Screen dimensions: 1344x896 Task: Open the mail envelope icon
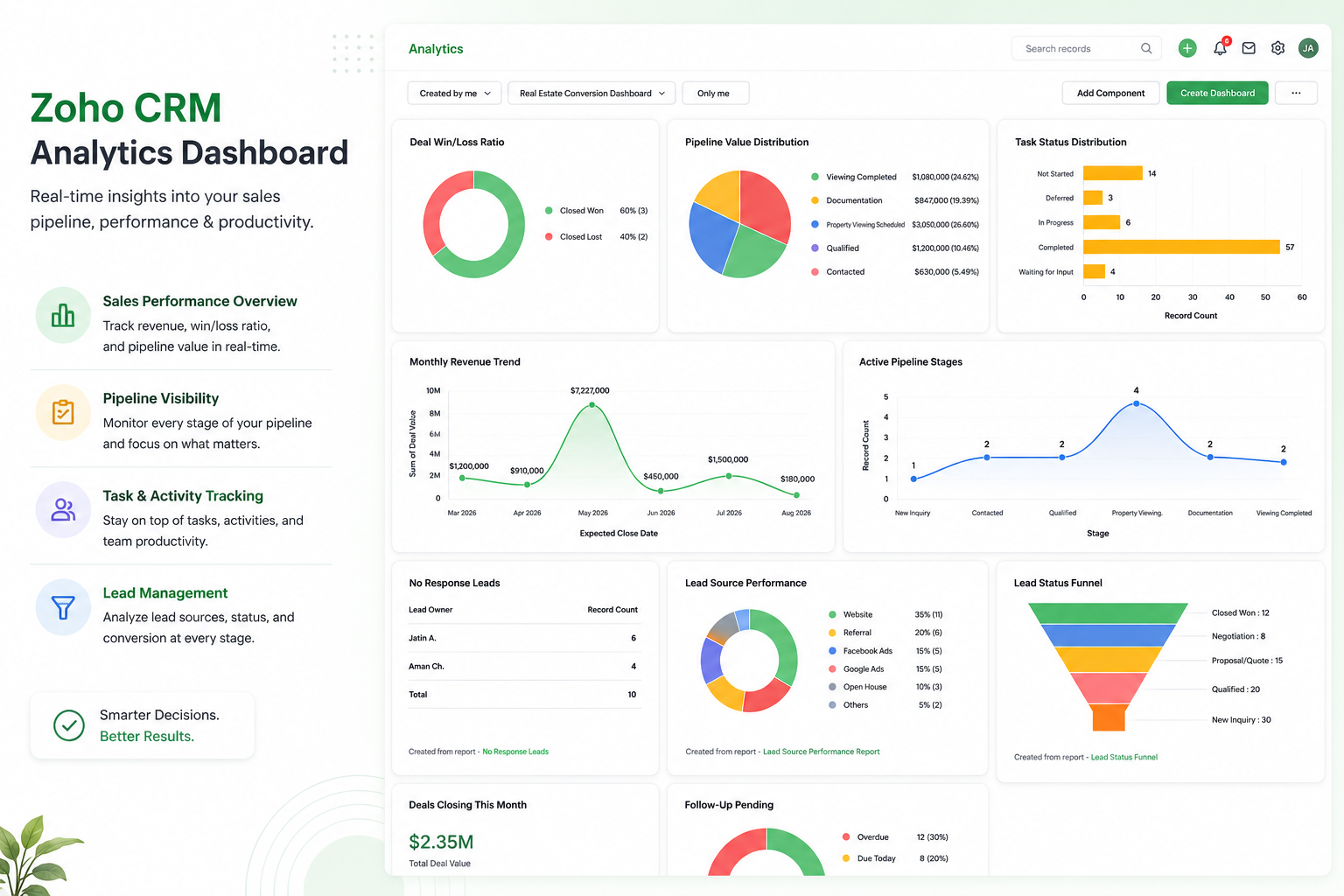point(1249,48)
